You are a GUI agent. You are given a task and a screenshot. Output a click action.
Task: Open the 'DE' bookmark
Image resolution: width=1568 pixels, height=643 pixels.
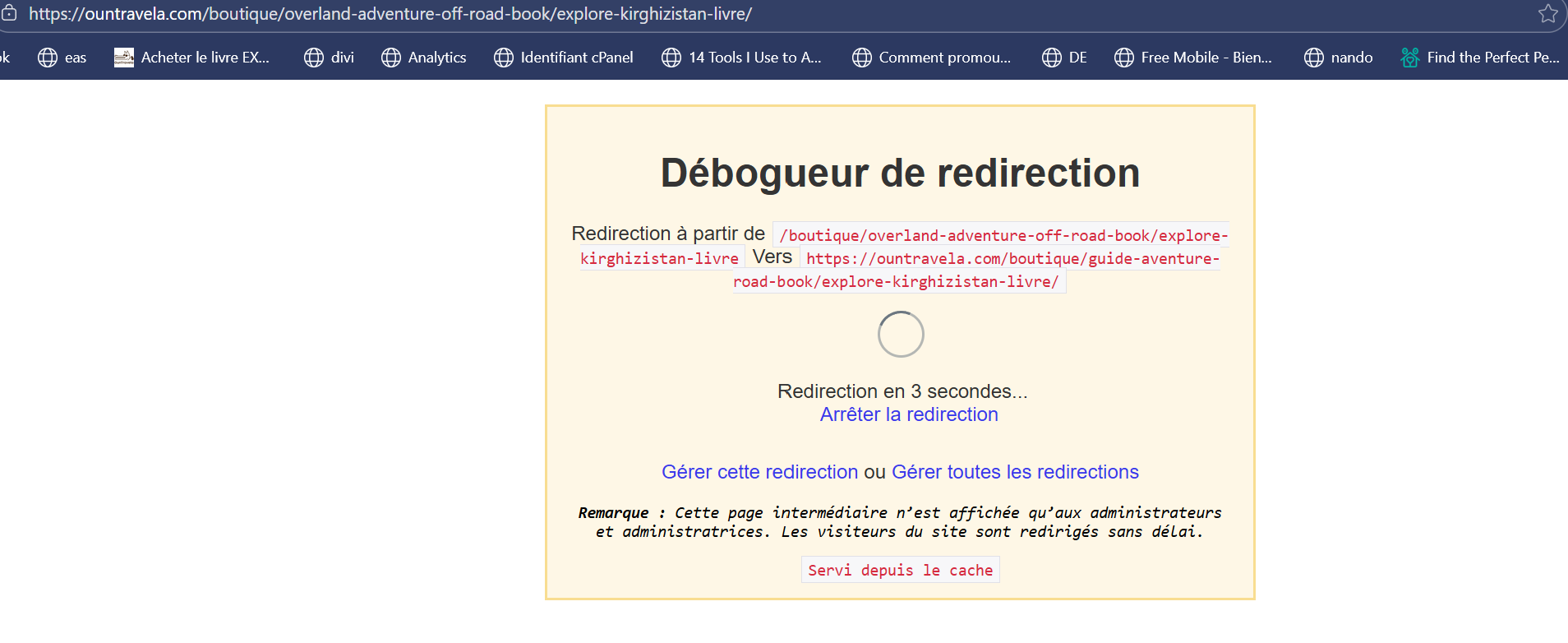(x=1065, y=58)
